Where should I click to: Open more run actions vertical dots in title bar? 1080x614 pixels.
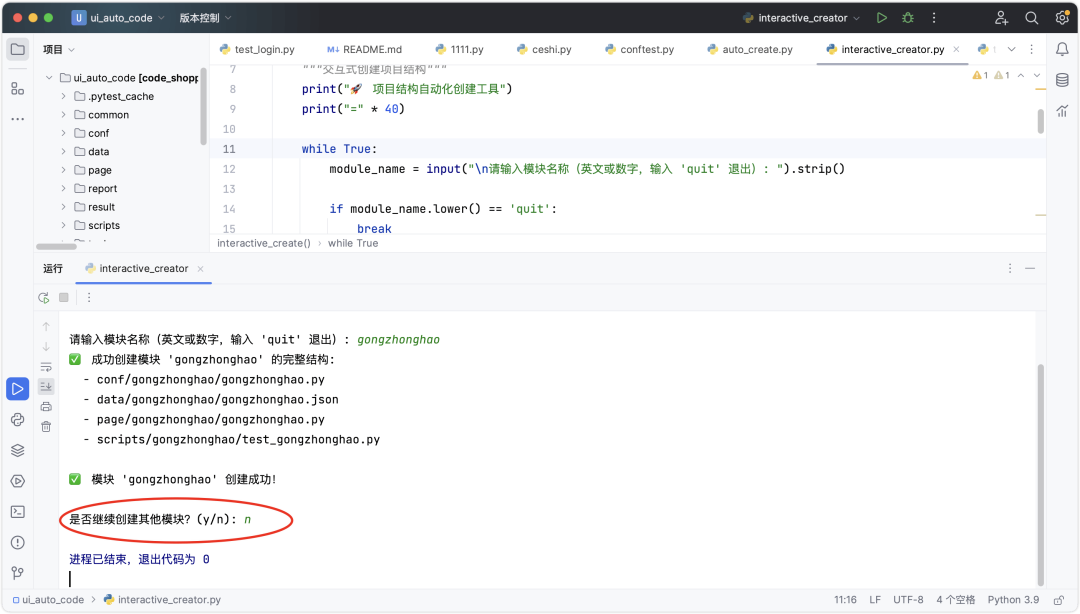(934, 18)
